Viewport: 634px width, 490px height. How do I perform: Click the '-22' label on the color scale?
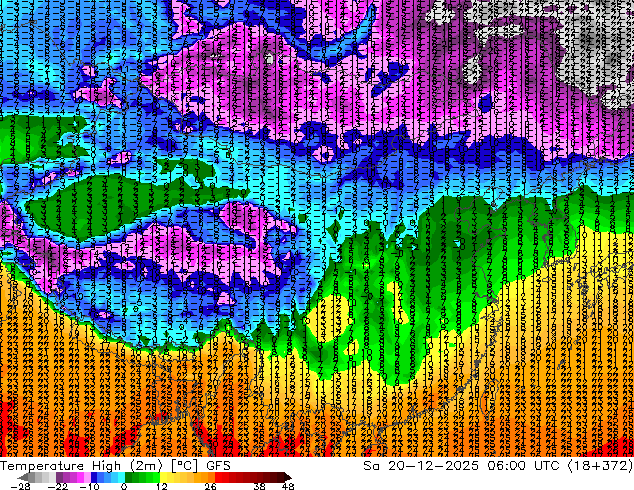point(58,486)
